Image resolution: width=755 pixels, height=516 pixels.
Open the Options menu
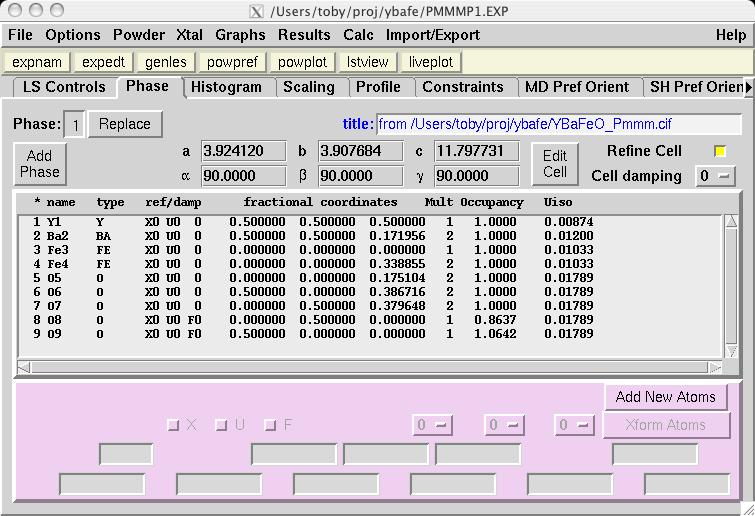pyautogui.click(x=73, y=35)
